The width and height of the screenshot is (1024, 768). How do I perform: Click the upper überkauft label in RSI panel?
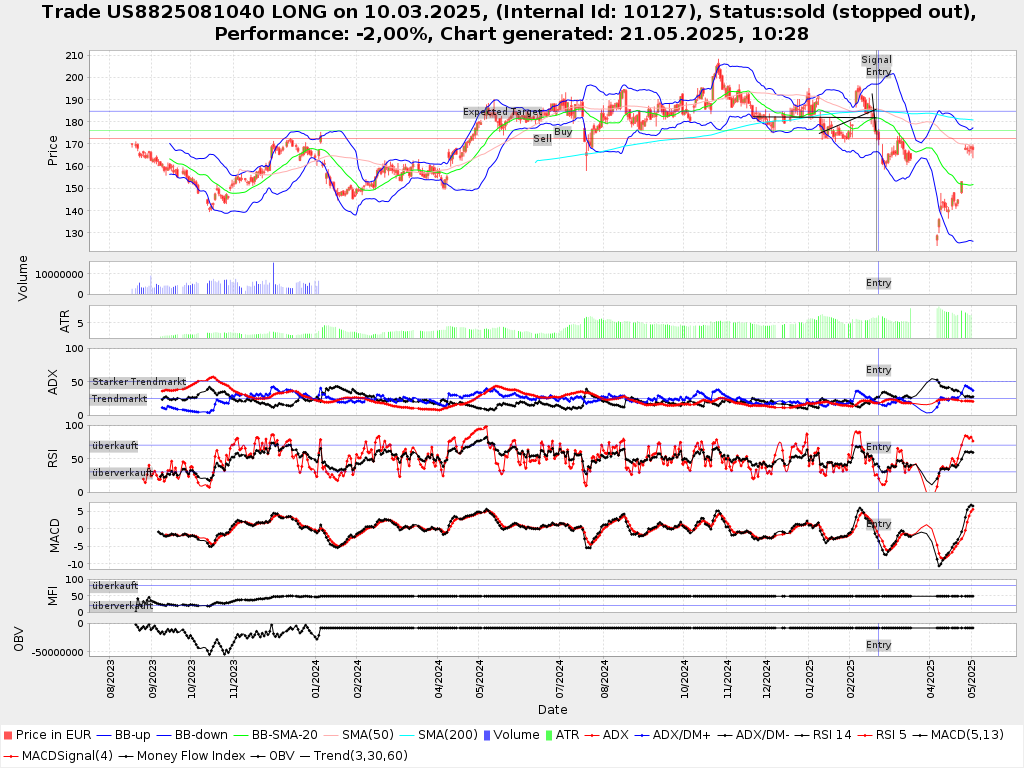pos(114,446)
